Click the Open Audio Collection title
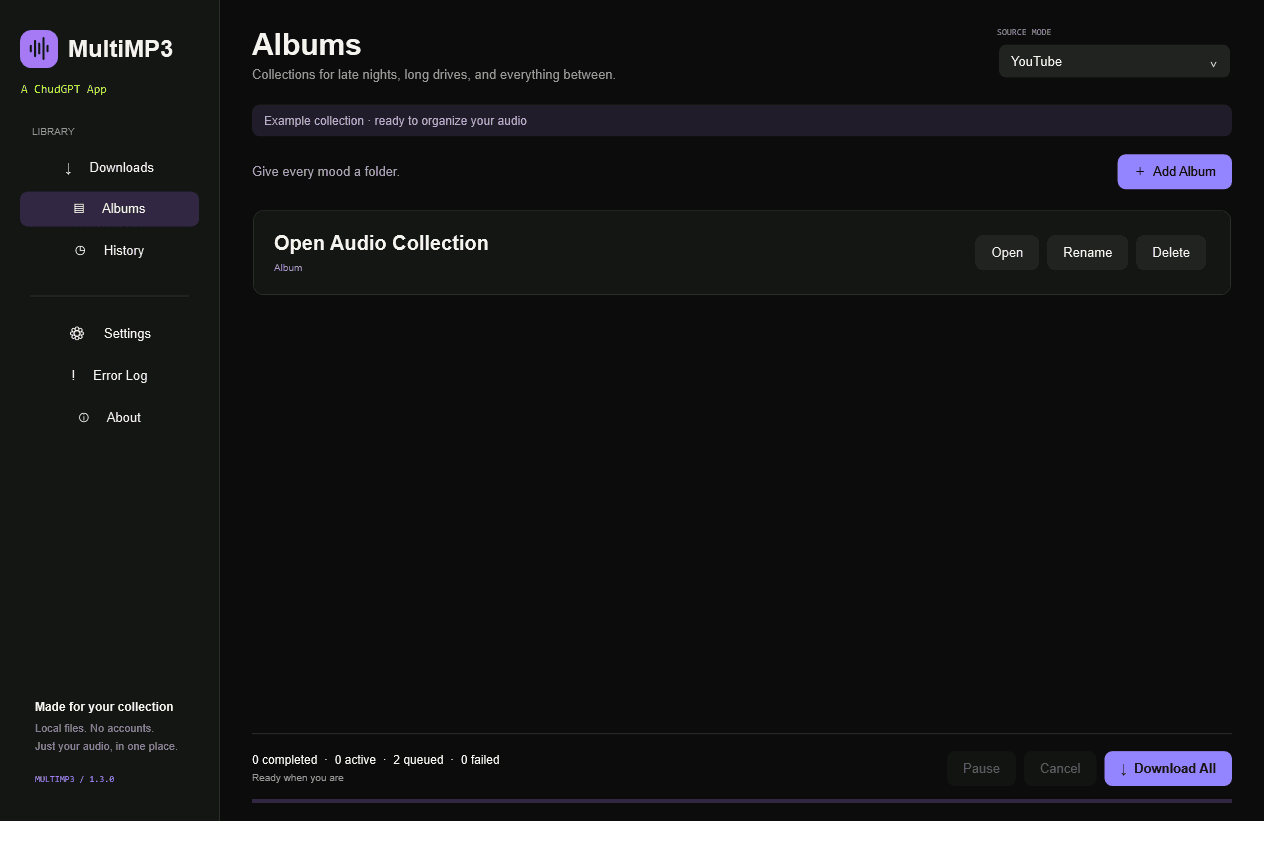This screenshot has width=1280, height=860. (x=381, y=243)
